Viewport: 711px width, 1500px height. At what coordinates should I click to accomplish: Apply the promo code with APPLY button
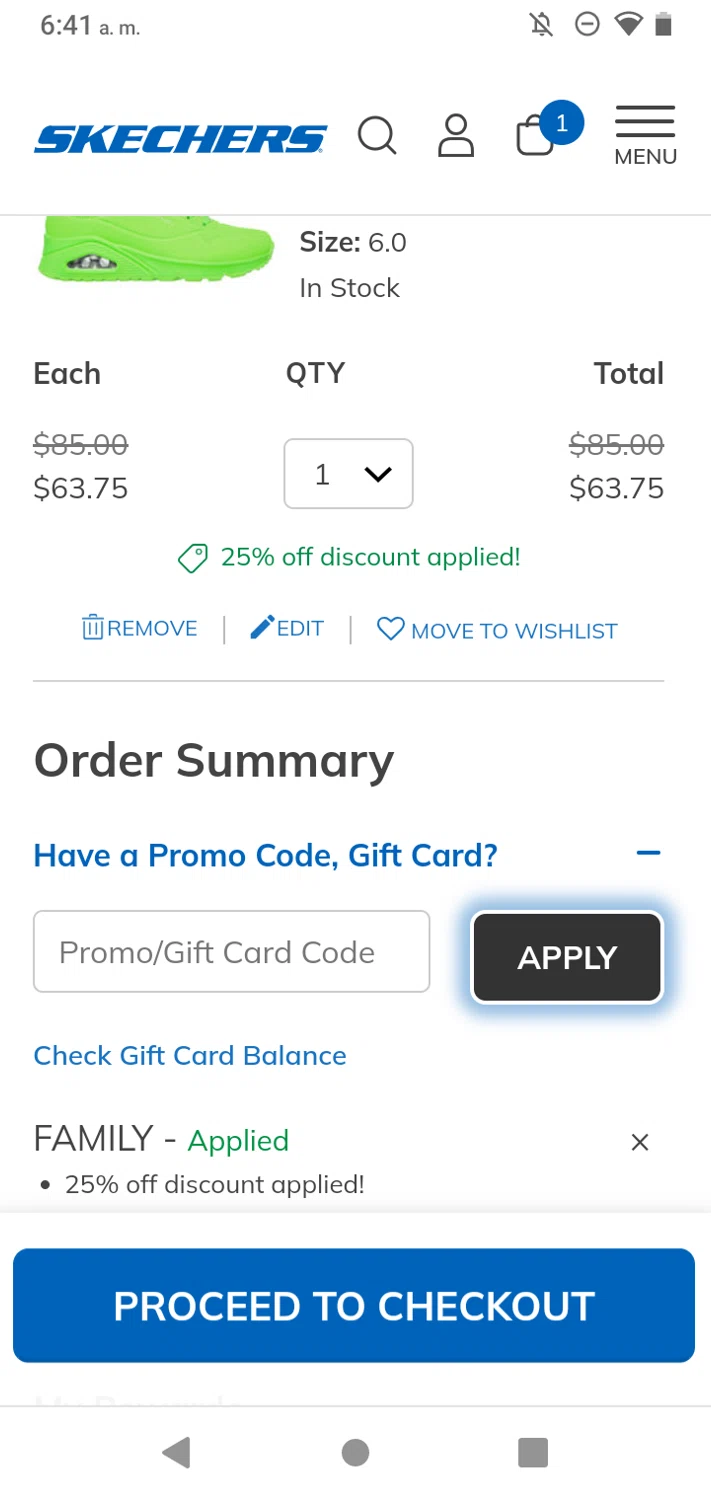pyautogui.click(x=567, y=957)
